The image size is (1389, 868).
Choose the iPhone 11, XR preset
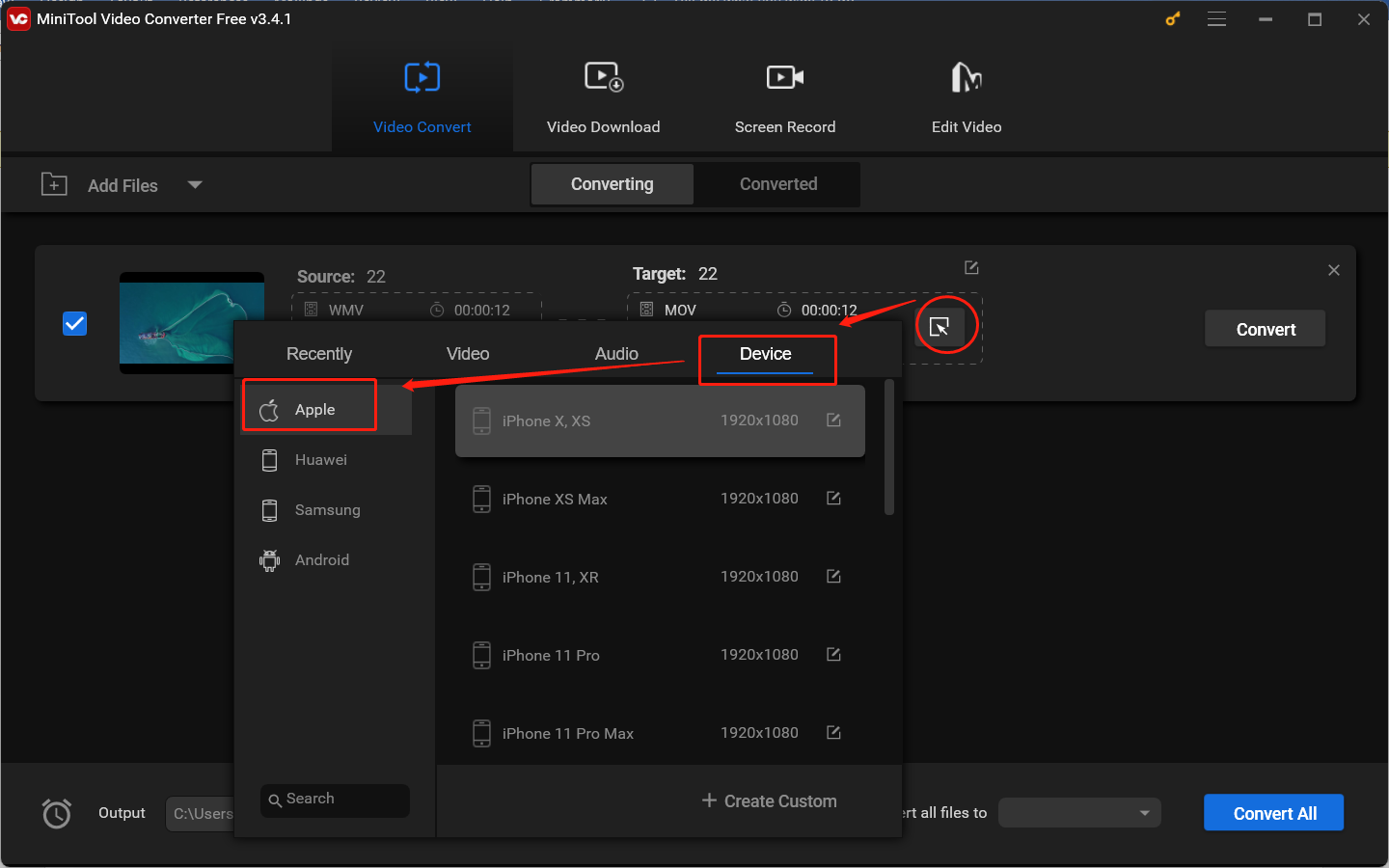660,577
